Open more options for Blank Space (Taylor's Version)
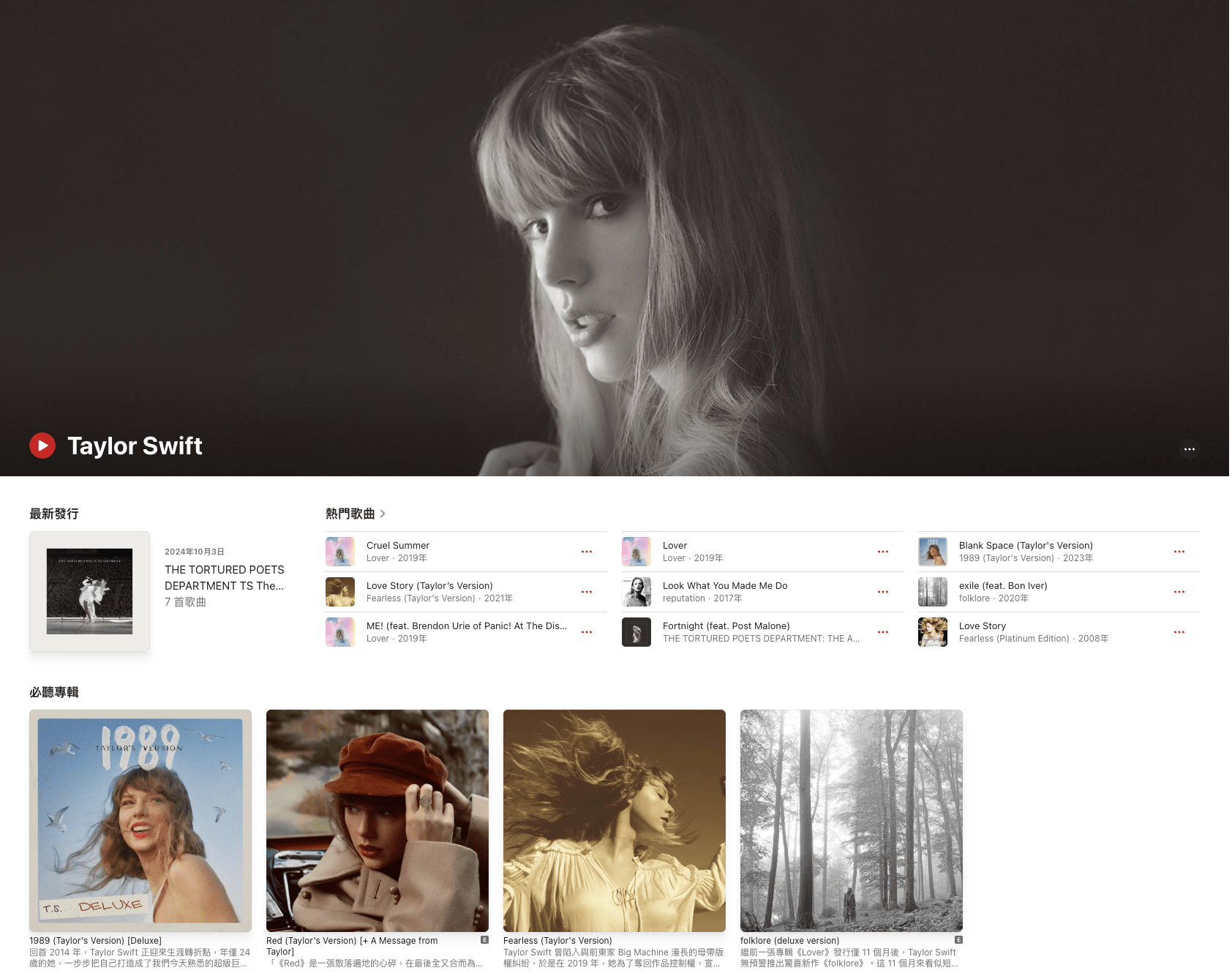This screenshot has width=1232, height=973. pos(1179,552)
